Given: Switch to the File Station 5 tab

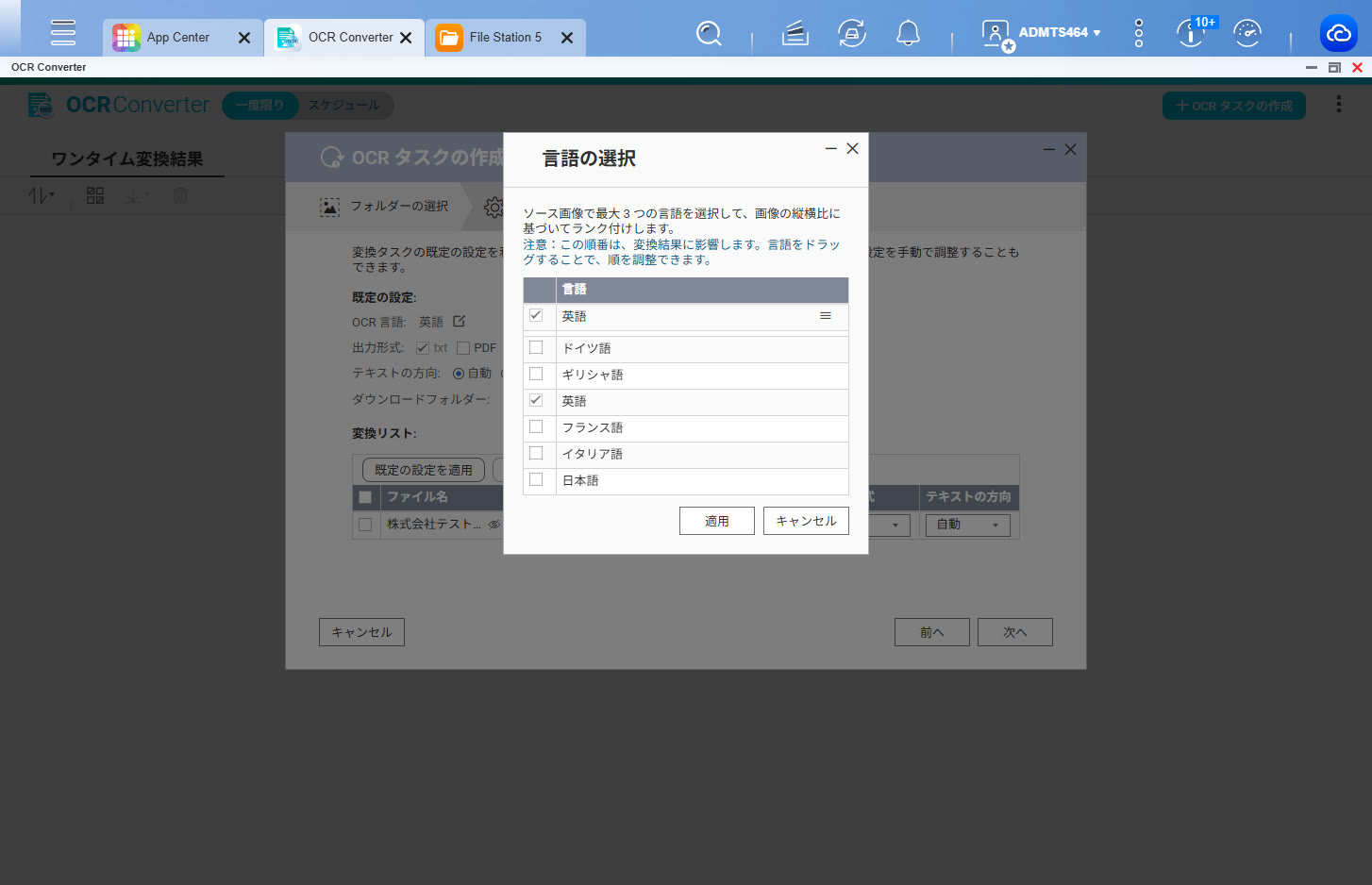Looking at the screenshot, I should 505,38.
